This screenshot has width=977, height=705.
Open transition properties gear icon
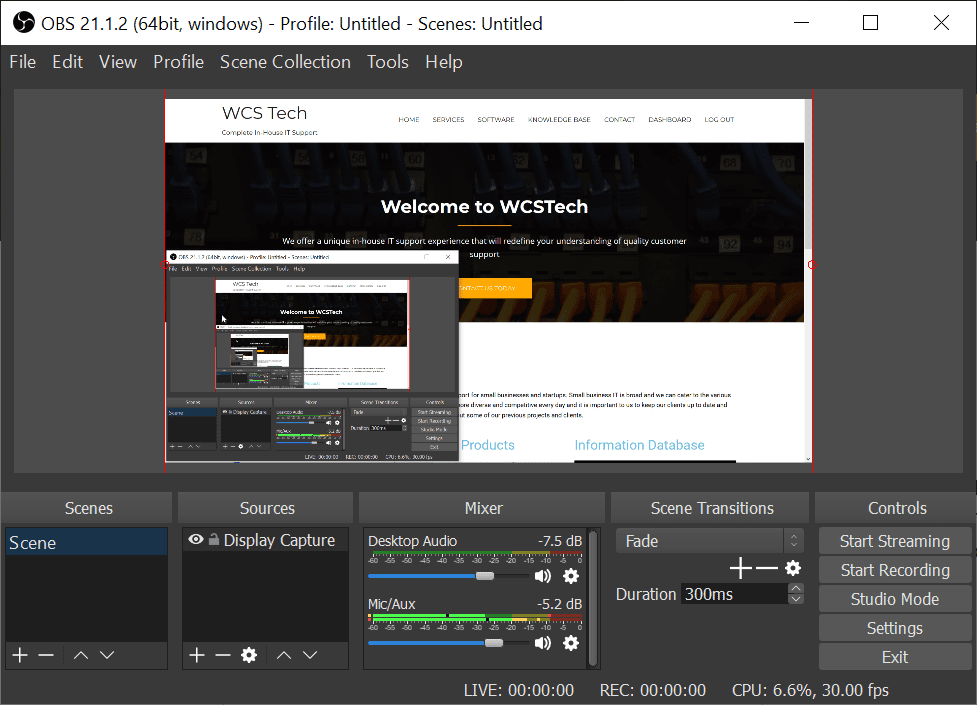793,568
